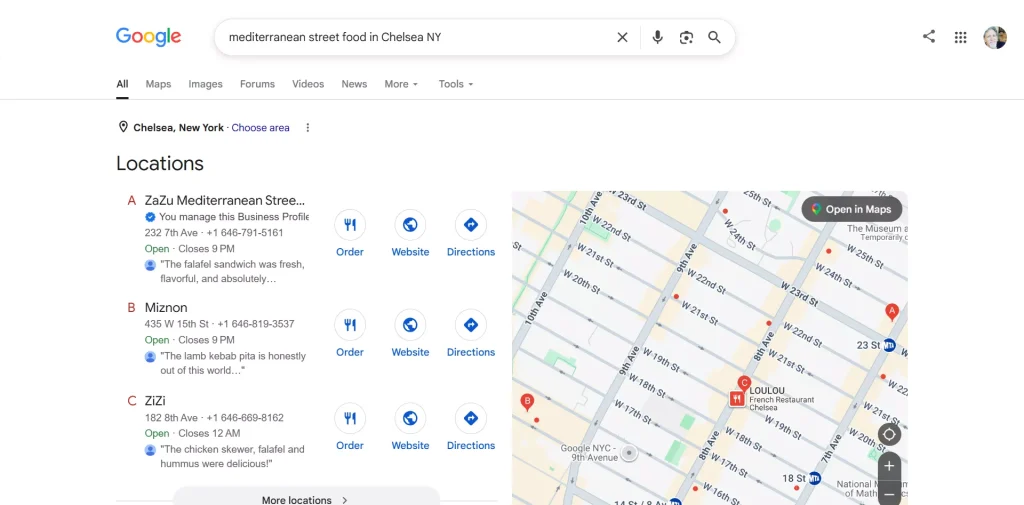Switch to the News tab
This screenshot has width=1024, height=505.
(354, 84)
